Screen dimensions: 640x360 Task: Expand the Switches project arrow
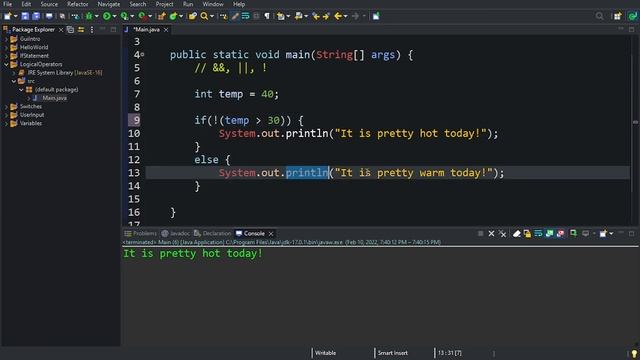tap(7, 107)
